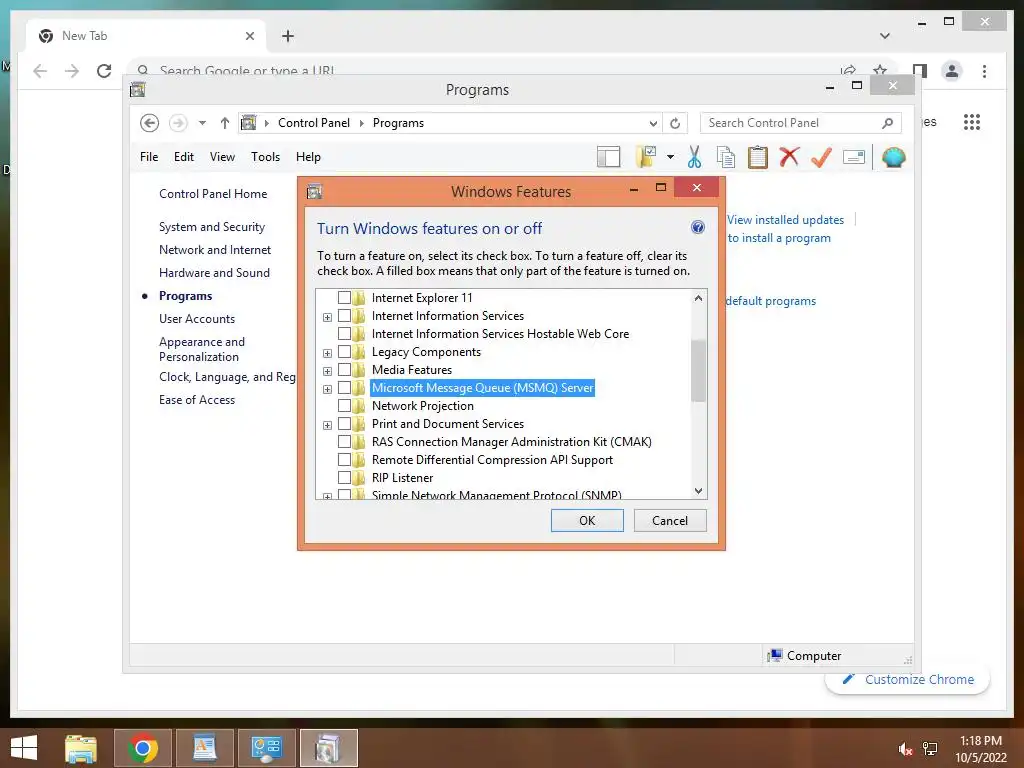Image resolution: width=1024 pixels, height=768 pixels.
Task: Check Internet Information Services Hostable Web Core
Action: tap(344, 334)
